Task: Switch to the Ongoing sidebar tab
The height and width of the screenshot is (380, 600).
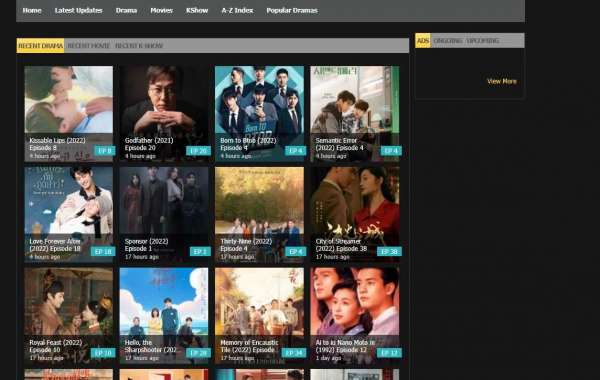Action: coord(448,41)
